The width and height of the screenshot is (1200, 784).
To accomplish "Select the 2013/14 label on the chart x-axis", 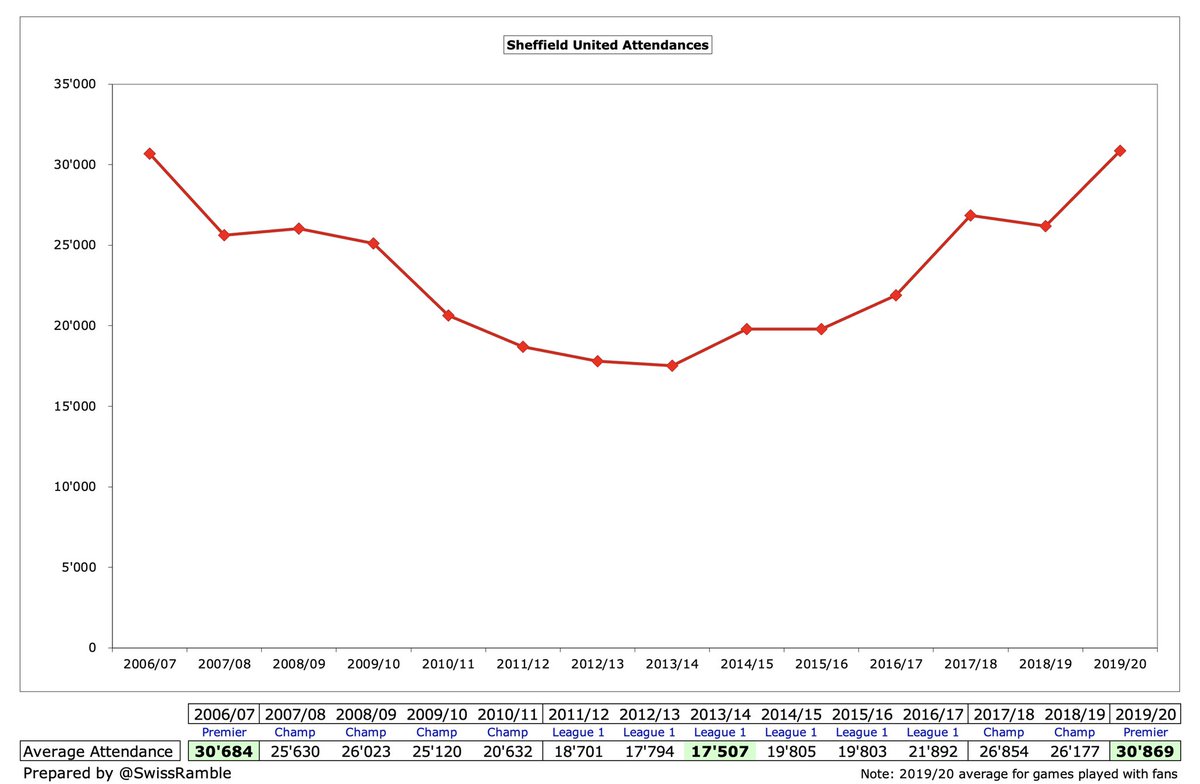I will 672,663.
